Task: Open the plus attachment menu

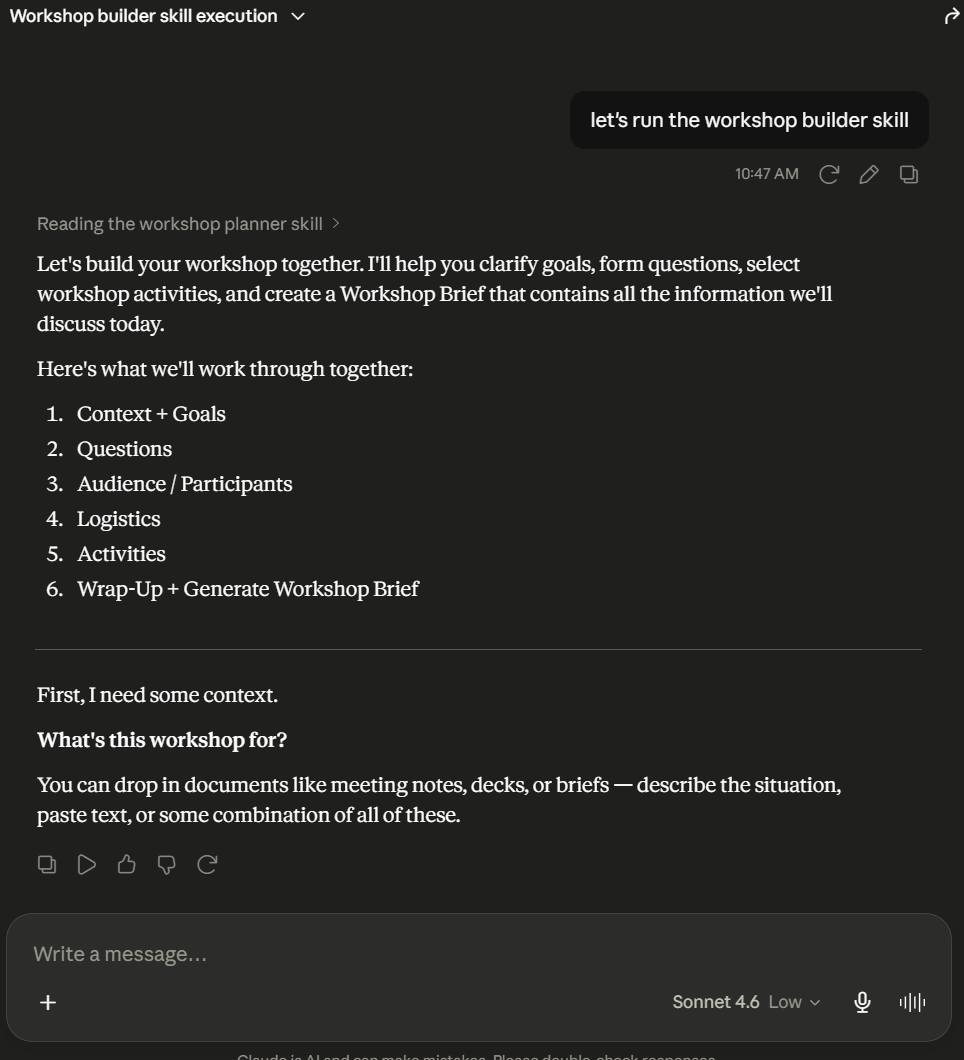Action: point(48,1002)
